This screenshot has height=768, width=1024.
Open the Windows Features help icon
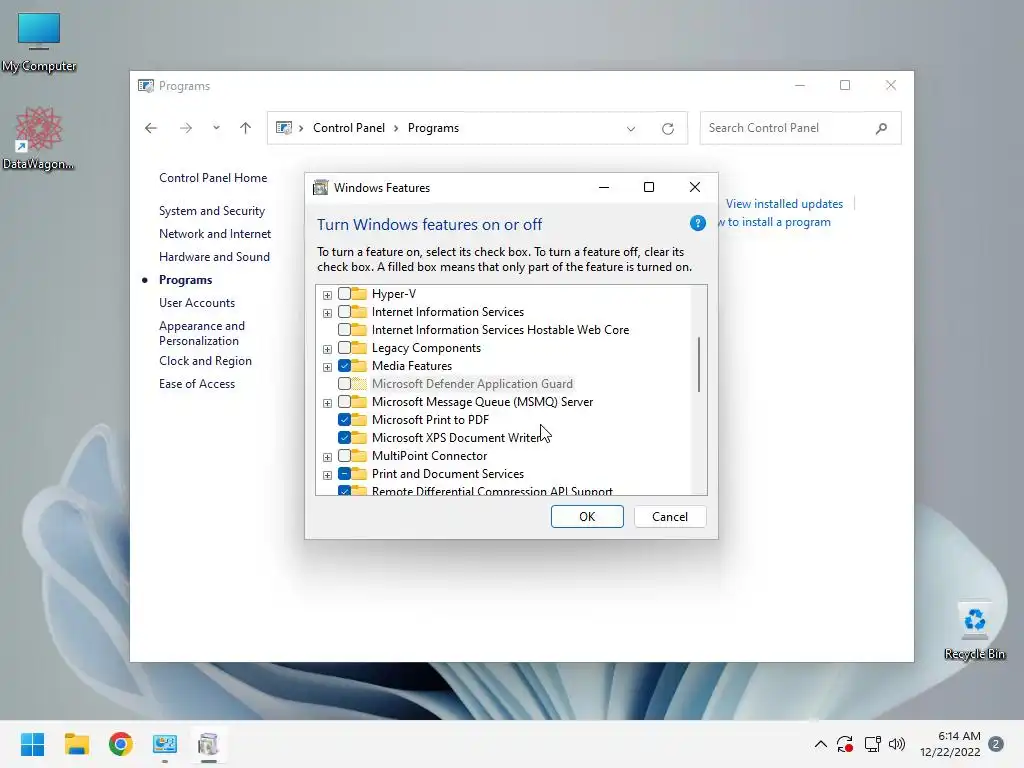tap(697, 223)
